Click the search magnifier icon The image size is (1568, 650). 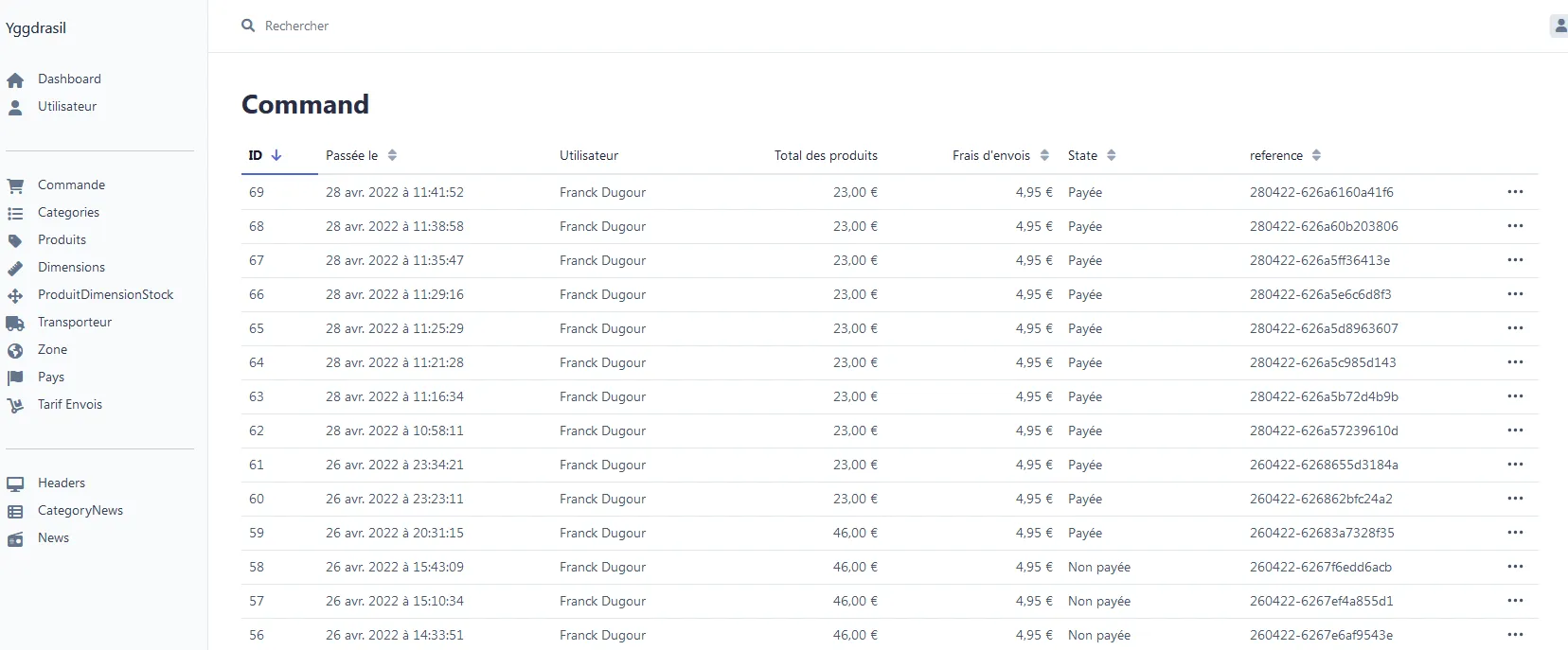click(x=248, y=26)
